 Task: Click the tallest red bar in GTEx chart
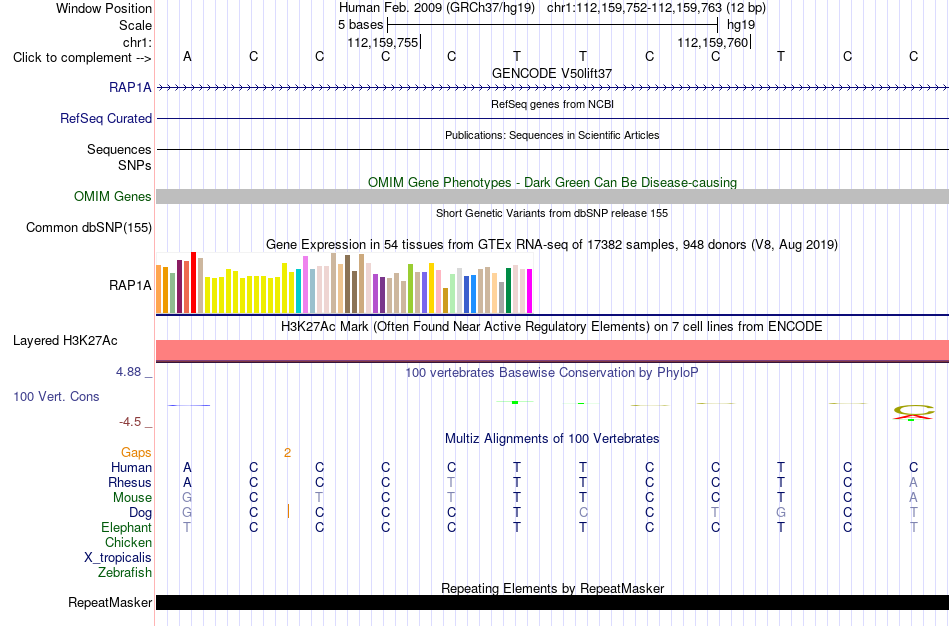194,282
